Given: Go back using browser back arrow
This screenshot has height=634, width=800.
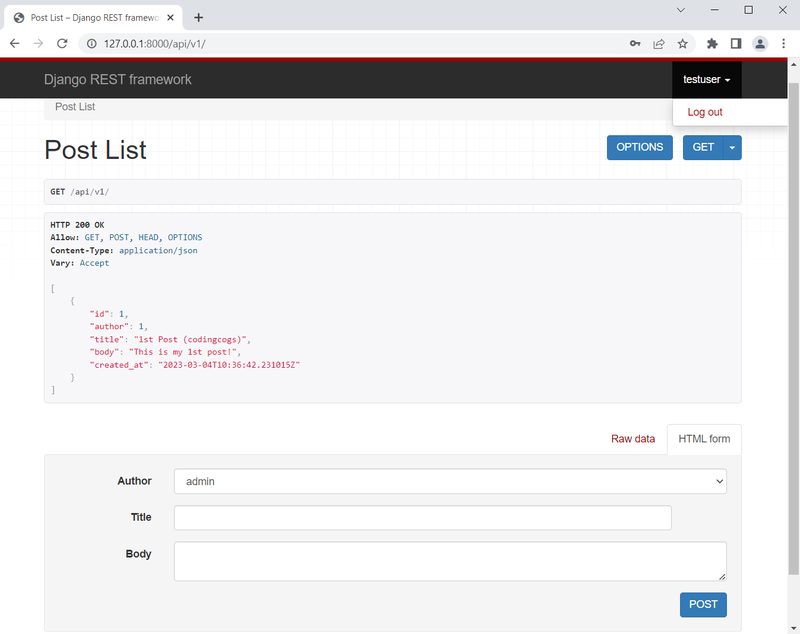Looking at the screenshot, I should pos(14,44).
